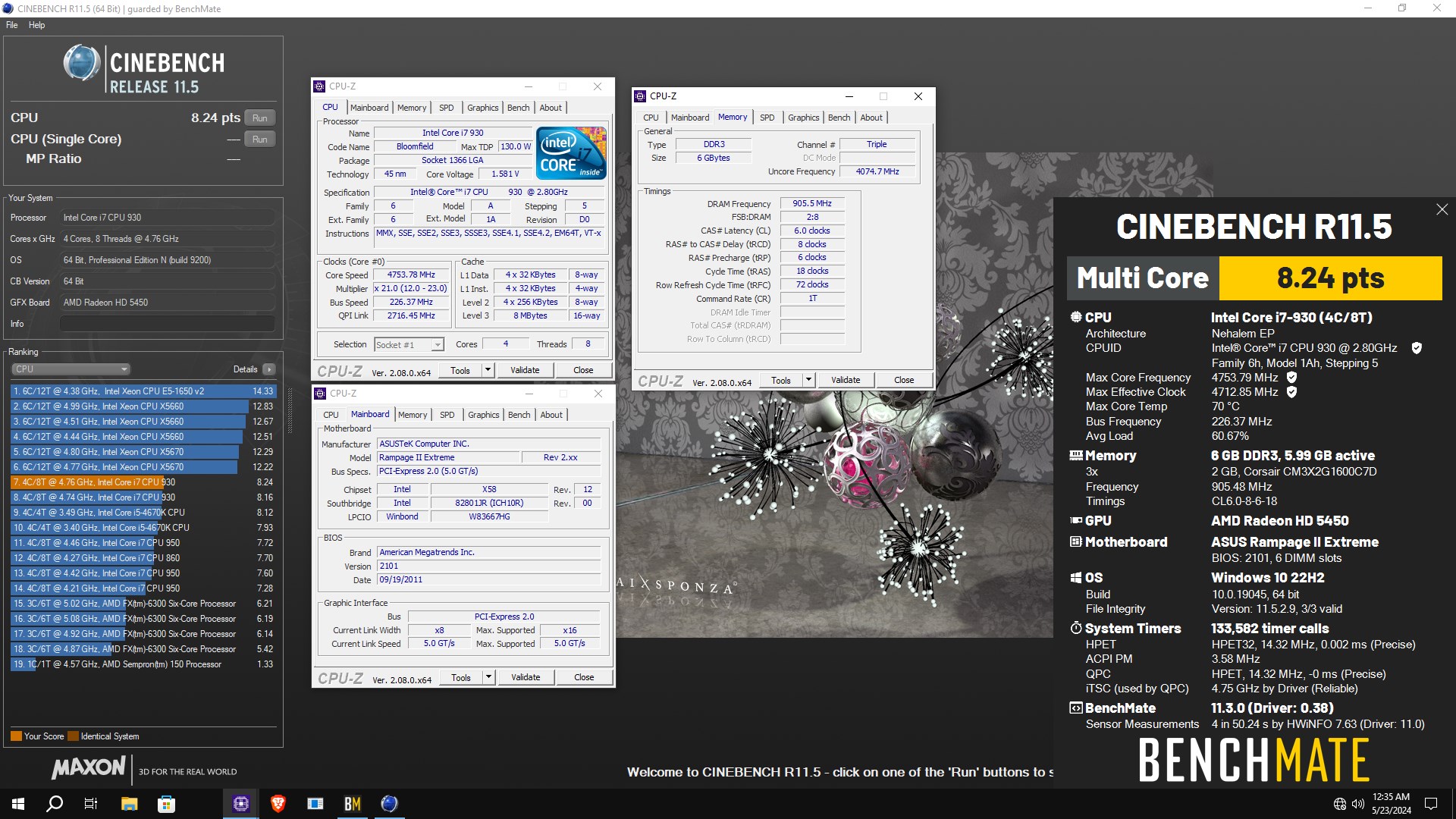
Task: Click the Info text field in Your System
Action: click(167, 324)
